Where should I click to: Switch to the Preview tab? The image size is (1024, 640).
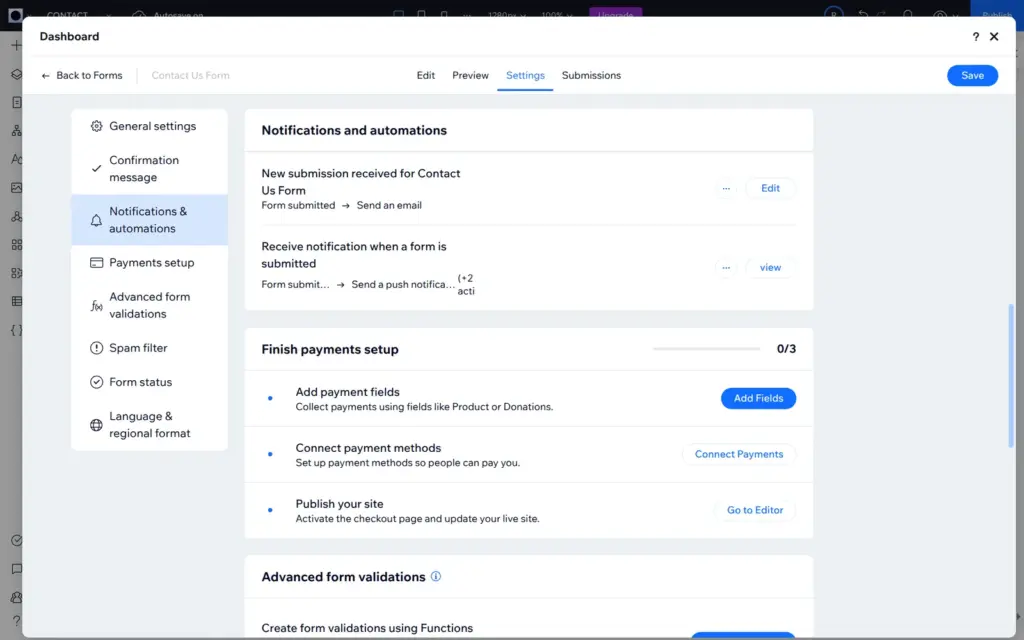[x=470, y=76]
